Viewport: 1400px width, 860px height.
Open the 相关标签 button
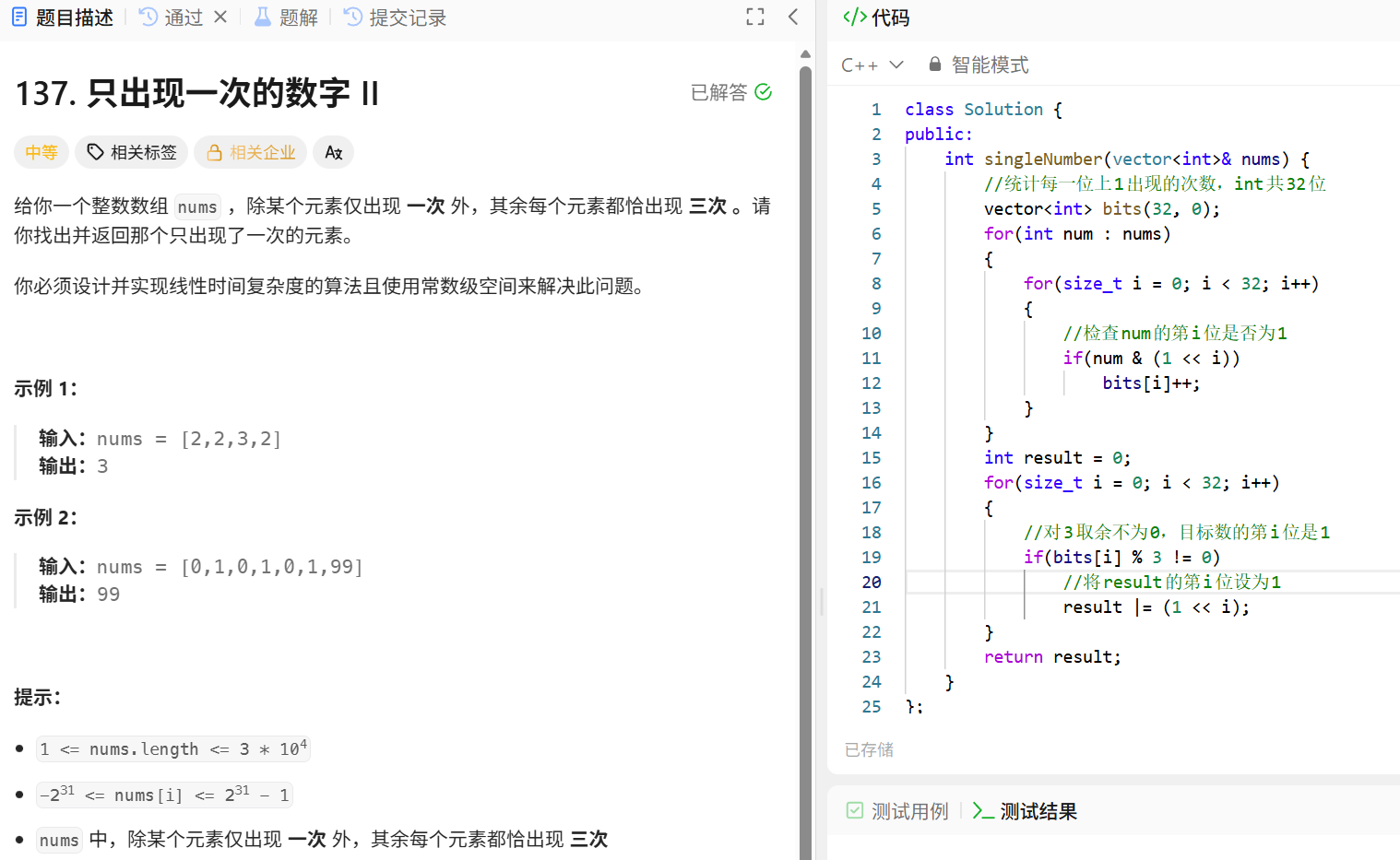point(131,151)
